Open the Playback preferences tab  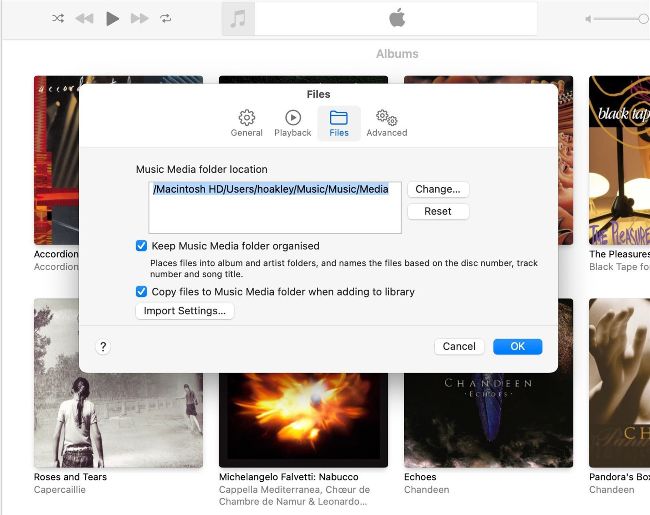pyautogui.click(x=293, y=124)
